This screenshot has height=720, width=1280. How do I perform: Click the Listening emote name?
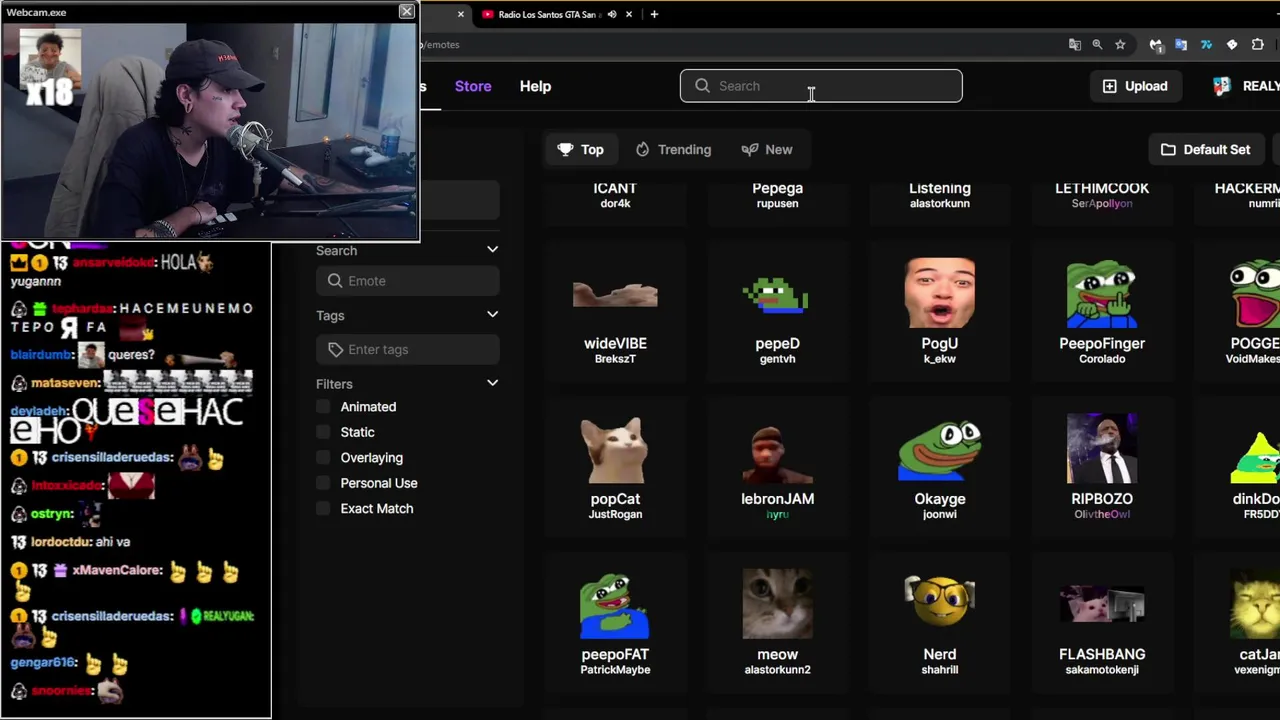[939, 188]
